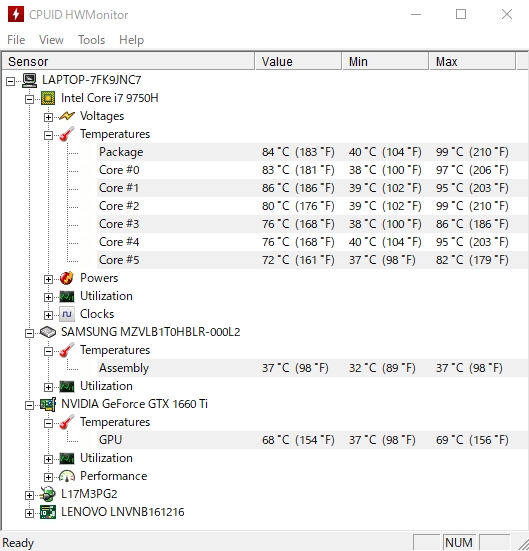Click the Voltages lightning bolt icon
The height and width of the screenshot is (551, 529).
[x=67, y=116]
